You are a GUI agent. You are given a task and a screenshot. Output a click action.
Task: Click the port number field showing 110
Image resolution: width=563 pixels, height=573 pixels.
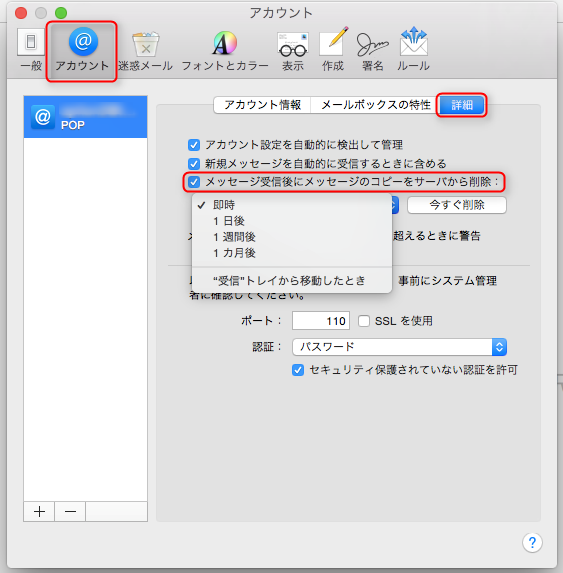pos(321,321)
